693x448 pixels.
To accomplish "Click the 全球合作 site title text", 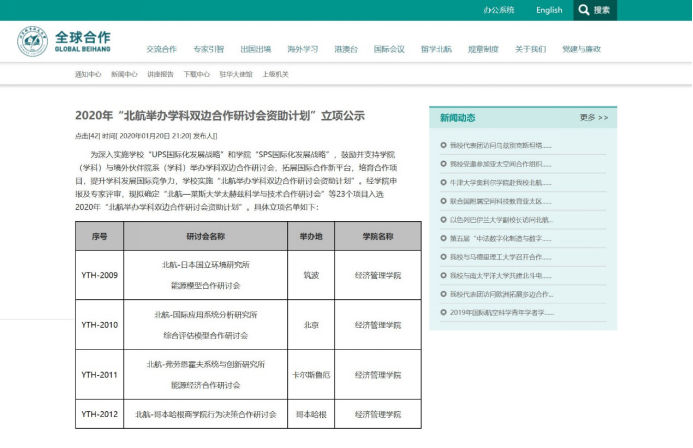I will point(83,37).
